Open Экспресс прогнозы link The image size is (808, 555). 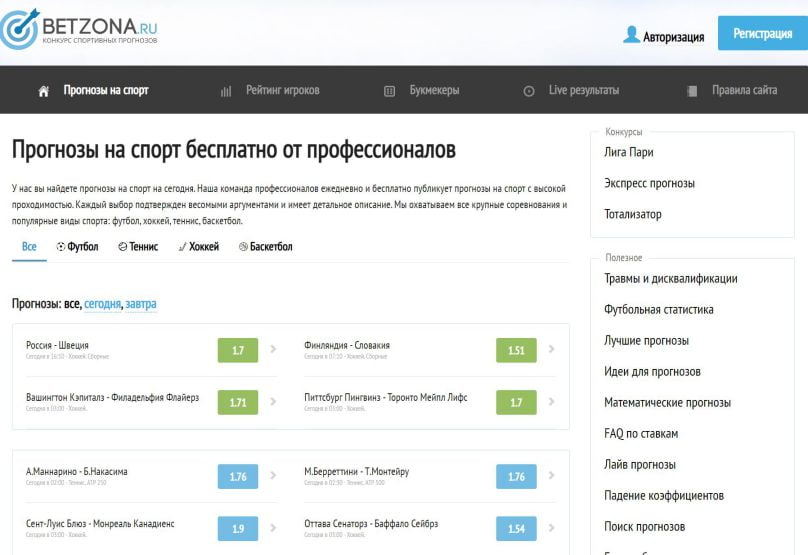coord(649,183)
